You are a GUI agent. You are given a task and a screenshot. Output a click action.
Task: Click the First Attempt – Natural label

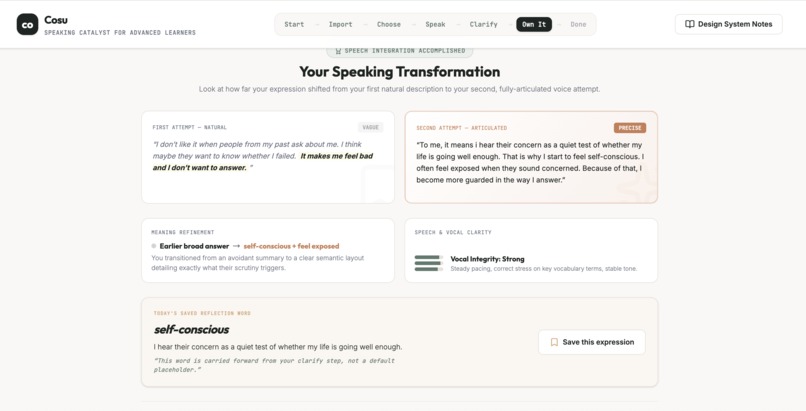(x=190, y=127)
